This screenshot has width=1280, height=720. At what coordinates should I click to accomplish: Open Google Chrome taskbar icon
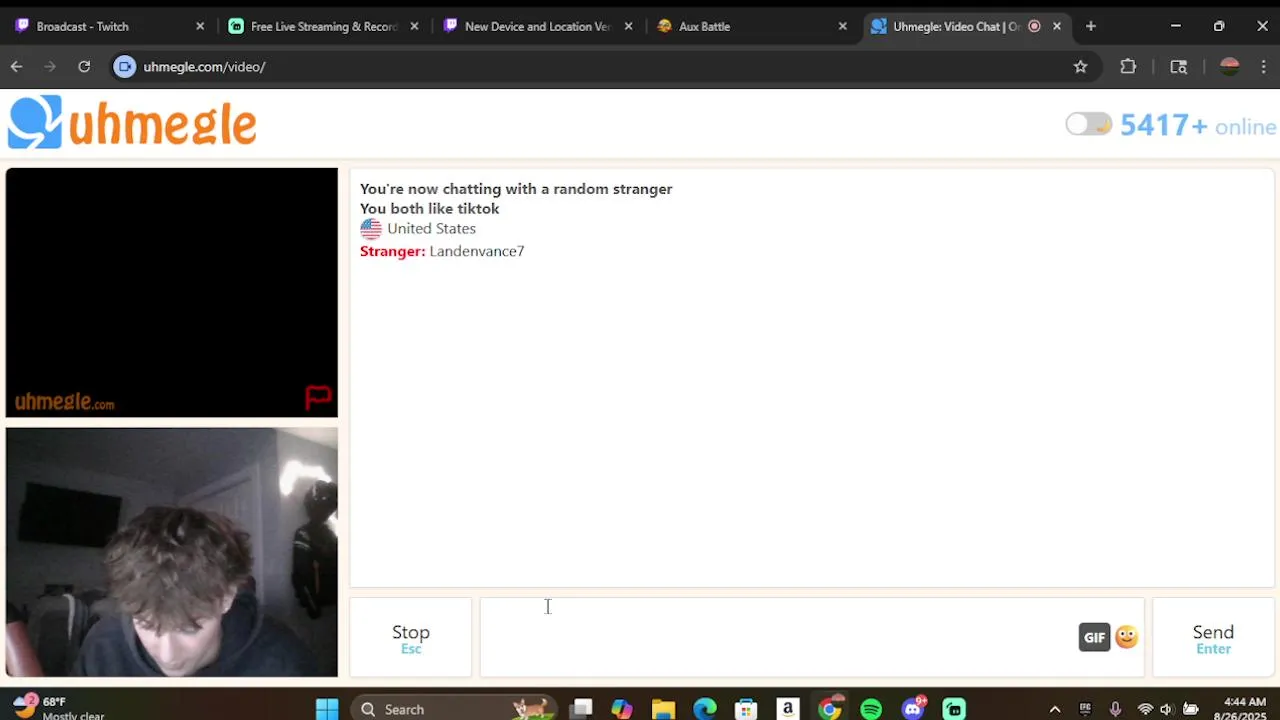point(830,709)
